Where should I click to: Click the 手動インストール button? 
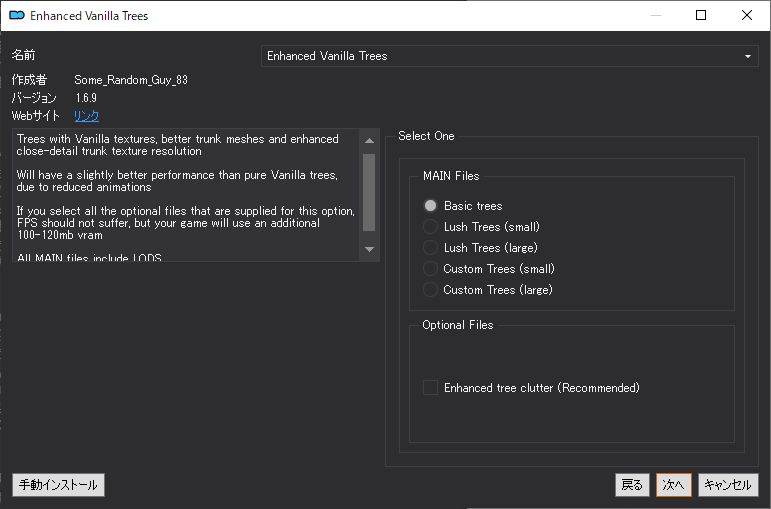59,485
